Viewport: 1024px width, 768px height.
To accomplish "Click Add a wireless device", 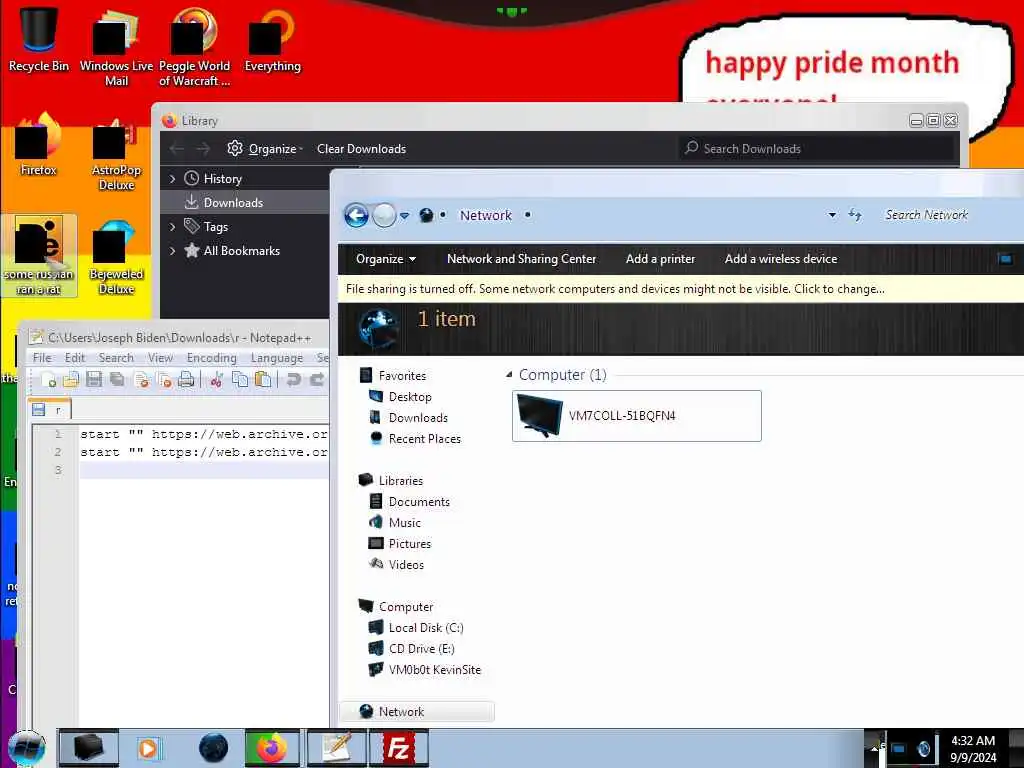I will pos(780,259).
